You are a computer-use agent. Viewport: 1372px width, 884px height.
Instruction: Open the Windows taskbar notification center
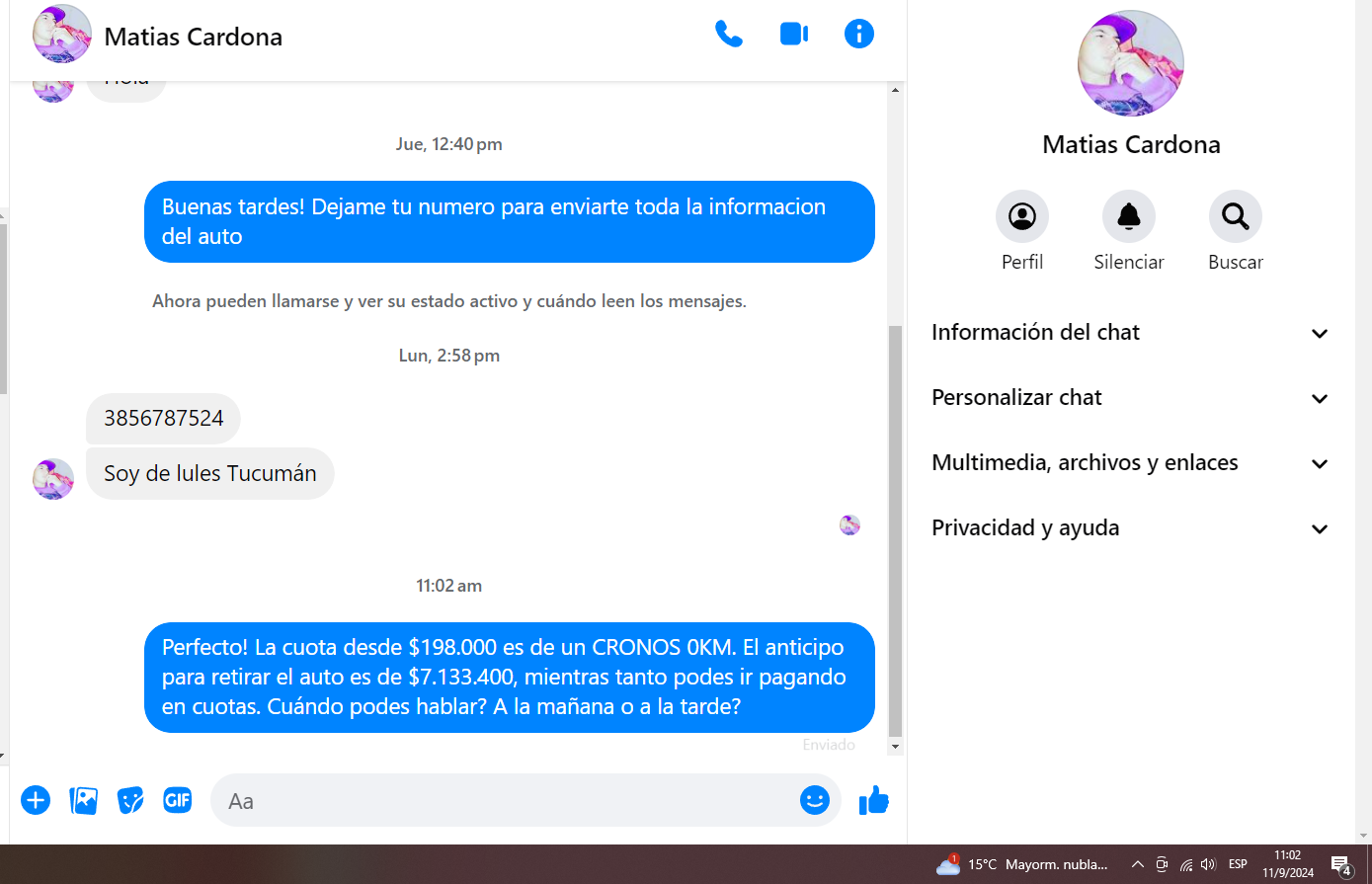tap(1340, 865)
